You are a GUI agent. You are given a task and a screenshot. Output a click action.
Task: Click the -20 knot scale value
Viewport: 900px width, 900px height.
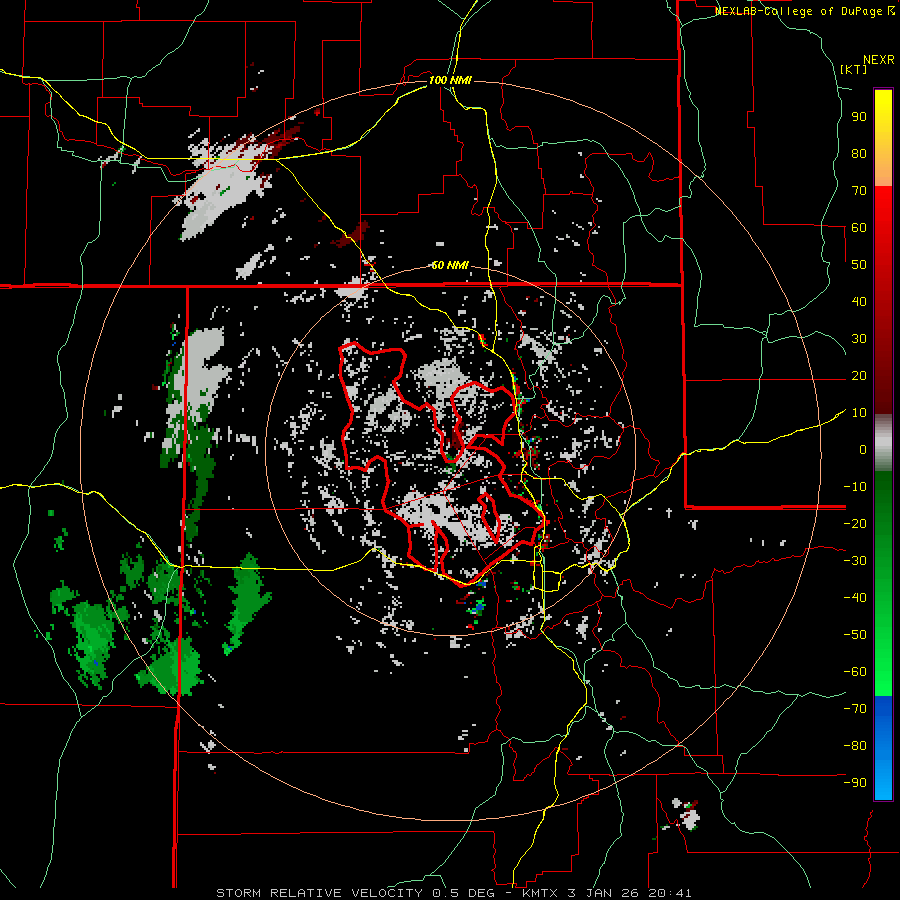855,524
